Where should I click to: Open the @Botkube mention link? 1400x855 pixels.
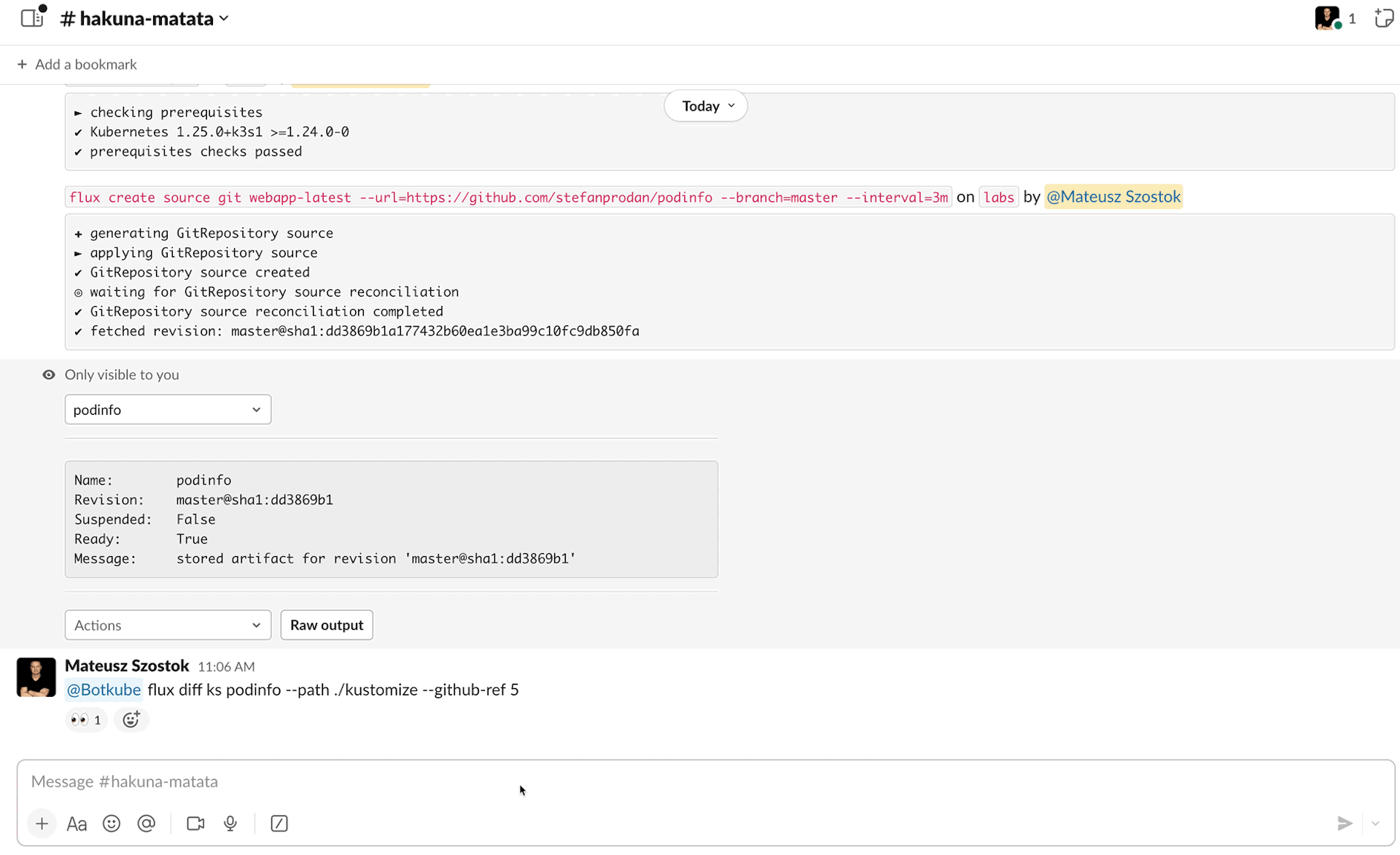104,690
